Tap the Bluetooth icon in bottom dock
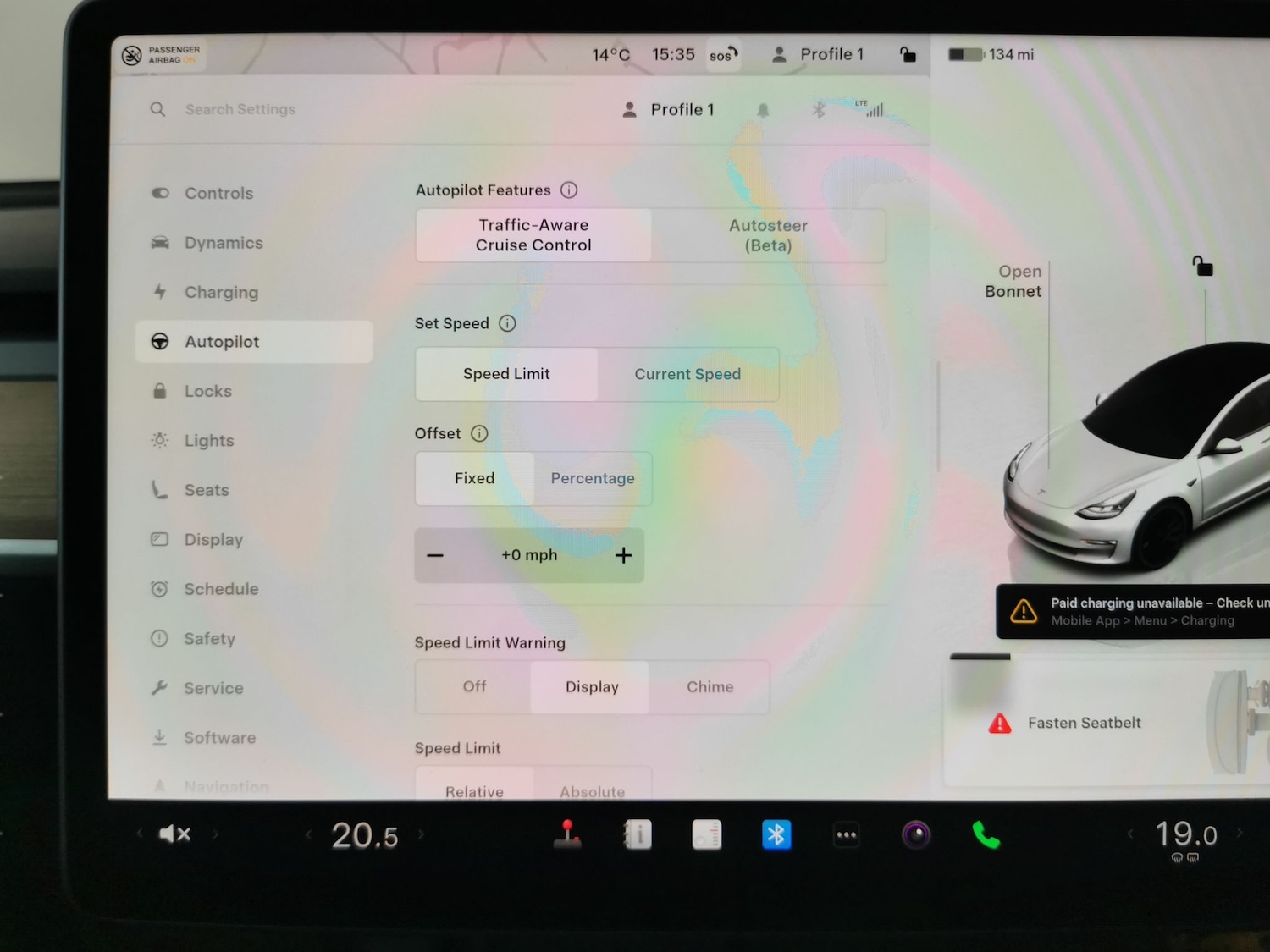The width and height of the screenshot is (1270, 952). (x=776, y=835)
